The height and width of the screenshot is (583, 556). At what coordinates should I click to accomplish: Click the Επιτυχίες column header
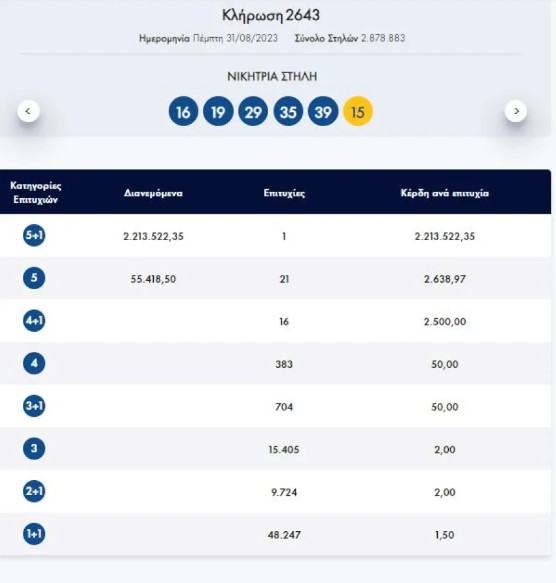point(284,193)
